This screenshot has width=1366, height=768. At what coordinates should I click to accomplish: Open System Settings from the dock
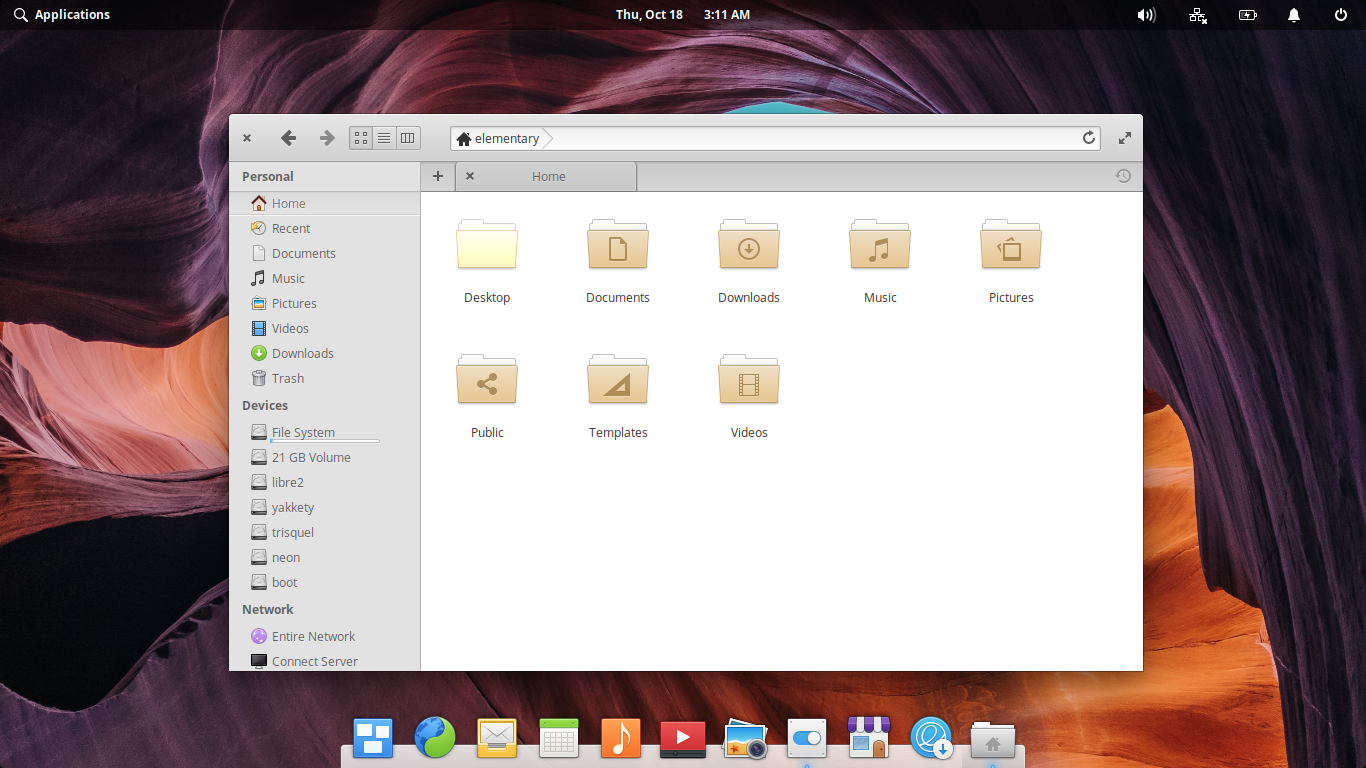coord(807,739)
